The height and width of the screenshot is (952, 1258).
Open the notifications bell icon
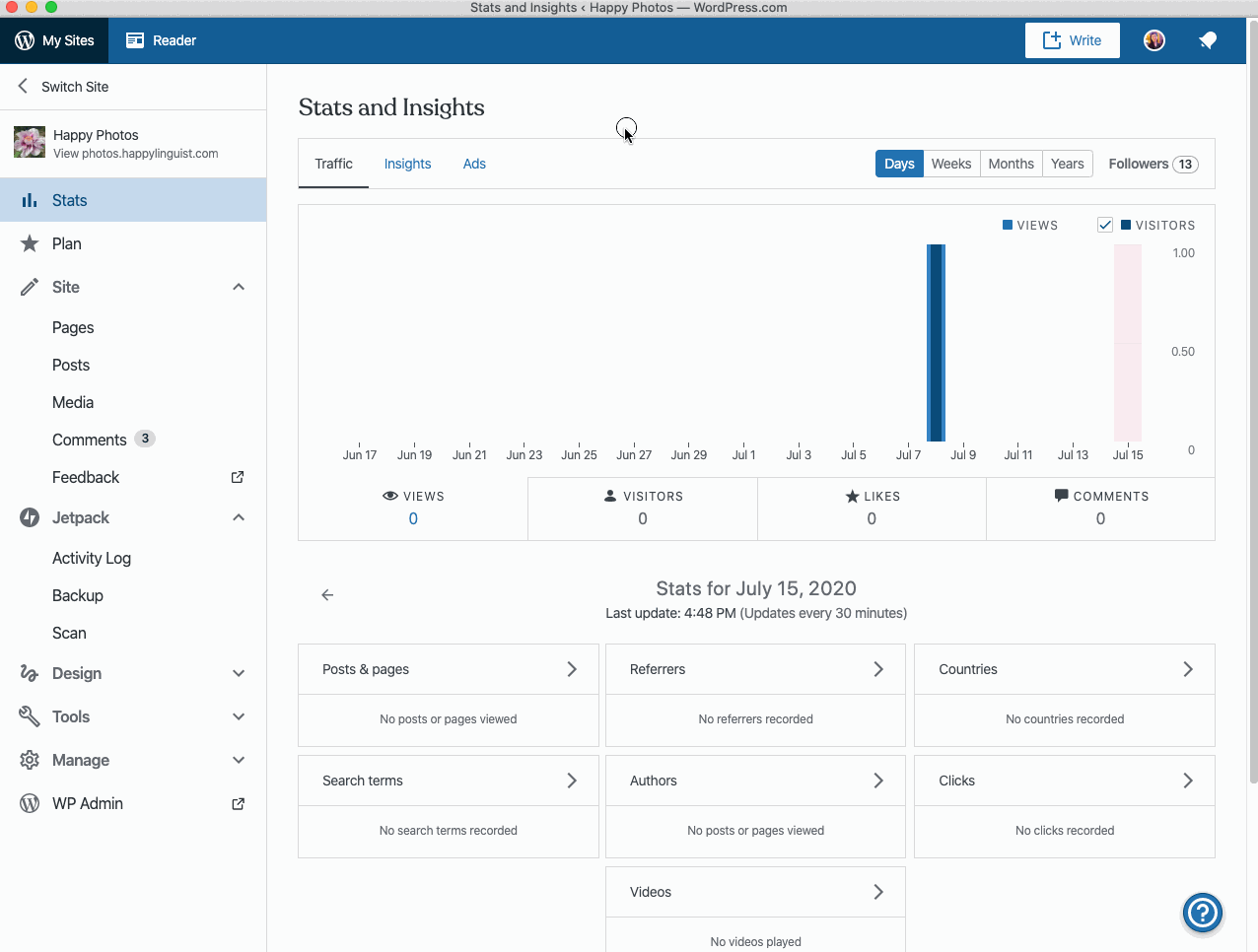pos(1208,40)
